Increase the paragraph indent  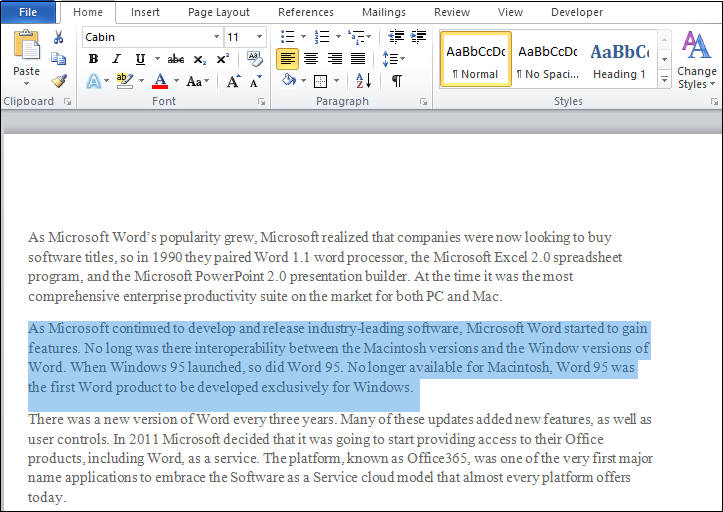coord(418,36)
